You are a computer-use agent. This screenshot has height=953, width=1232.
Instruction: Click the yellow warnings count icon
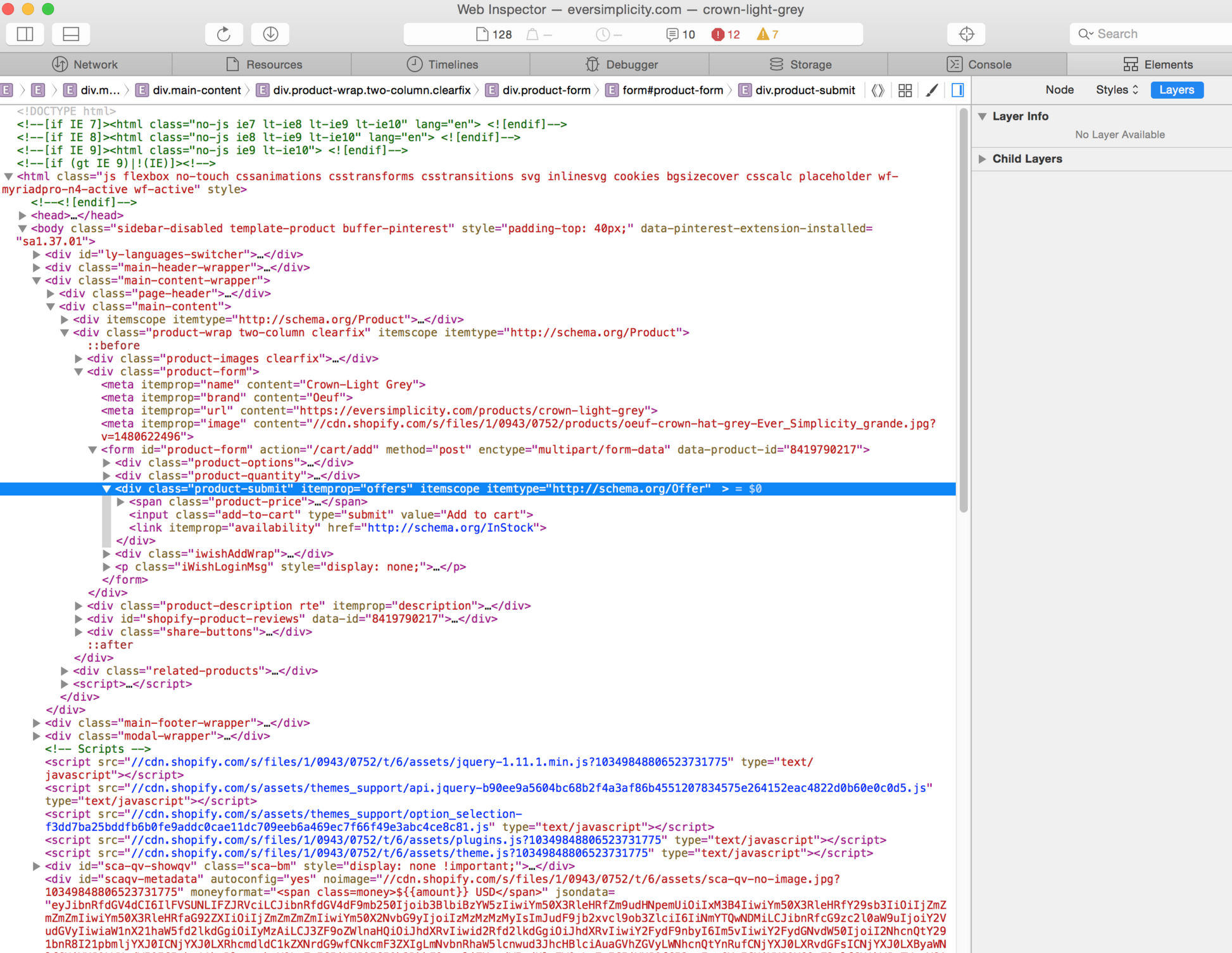[767, 34]
